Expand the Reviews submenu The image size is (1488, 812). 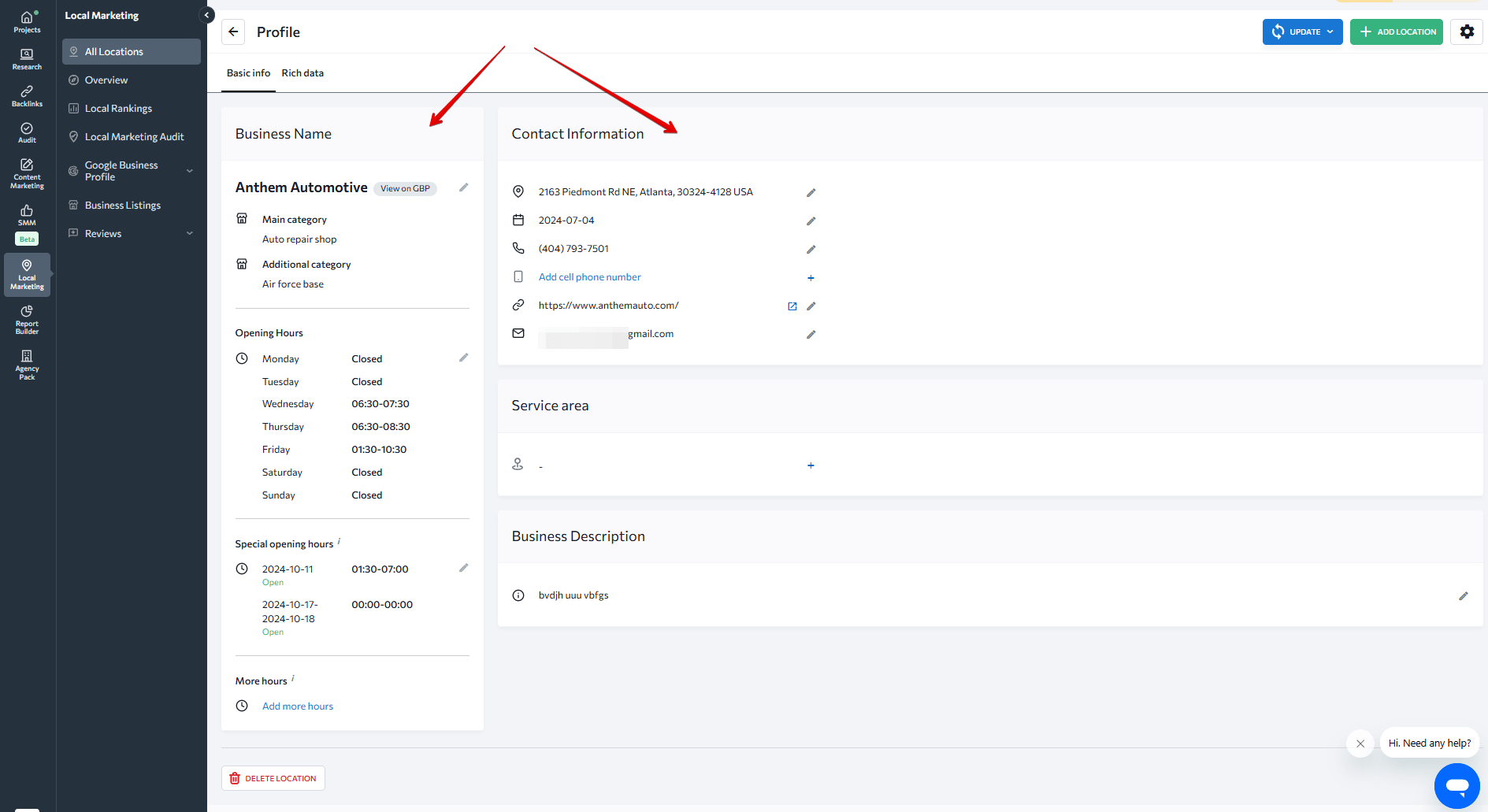(190, 233)
